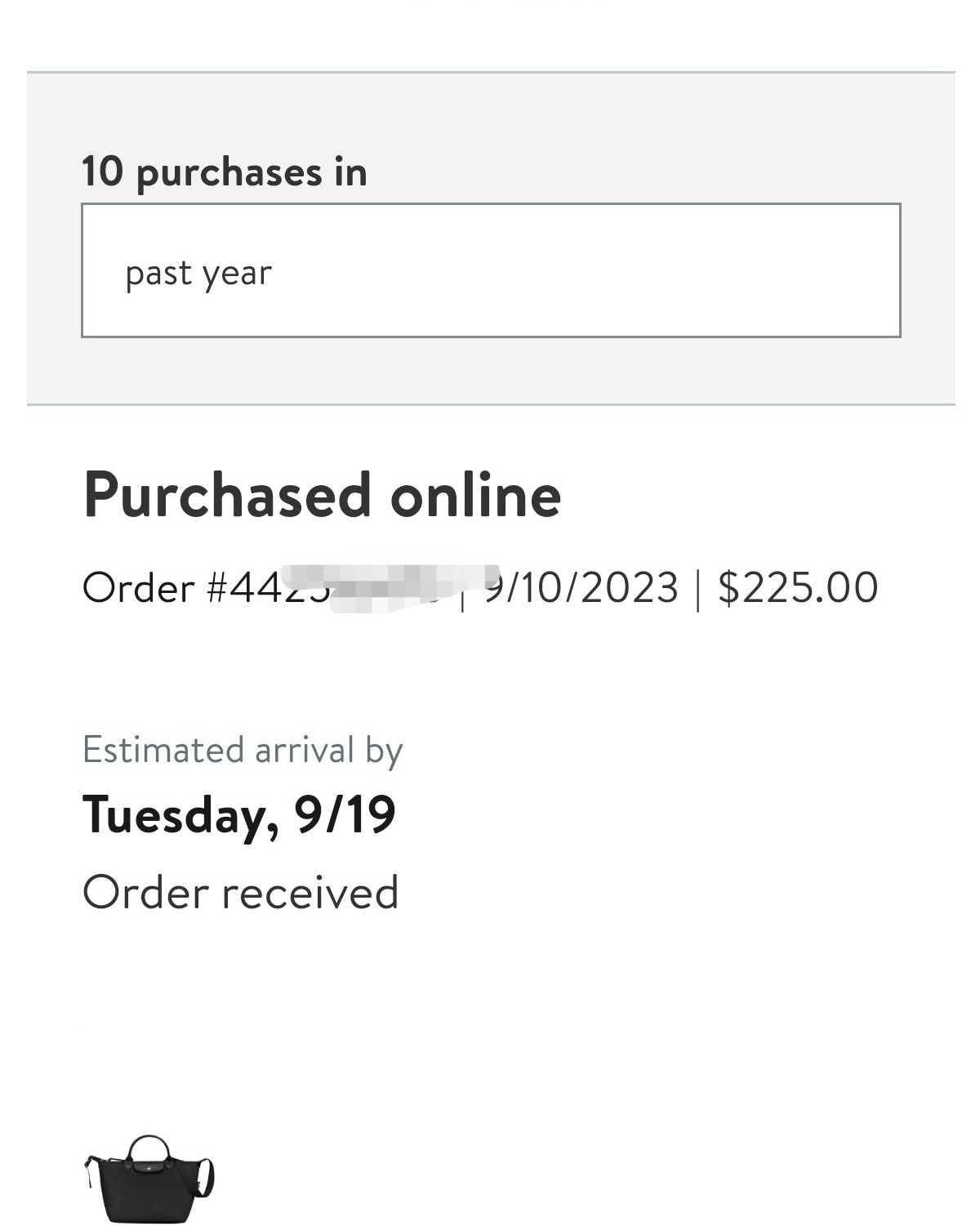Click the black handbag product thumbnail
The height and width of the screenshot is (1226, 980).
point(149,1179)
